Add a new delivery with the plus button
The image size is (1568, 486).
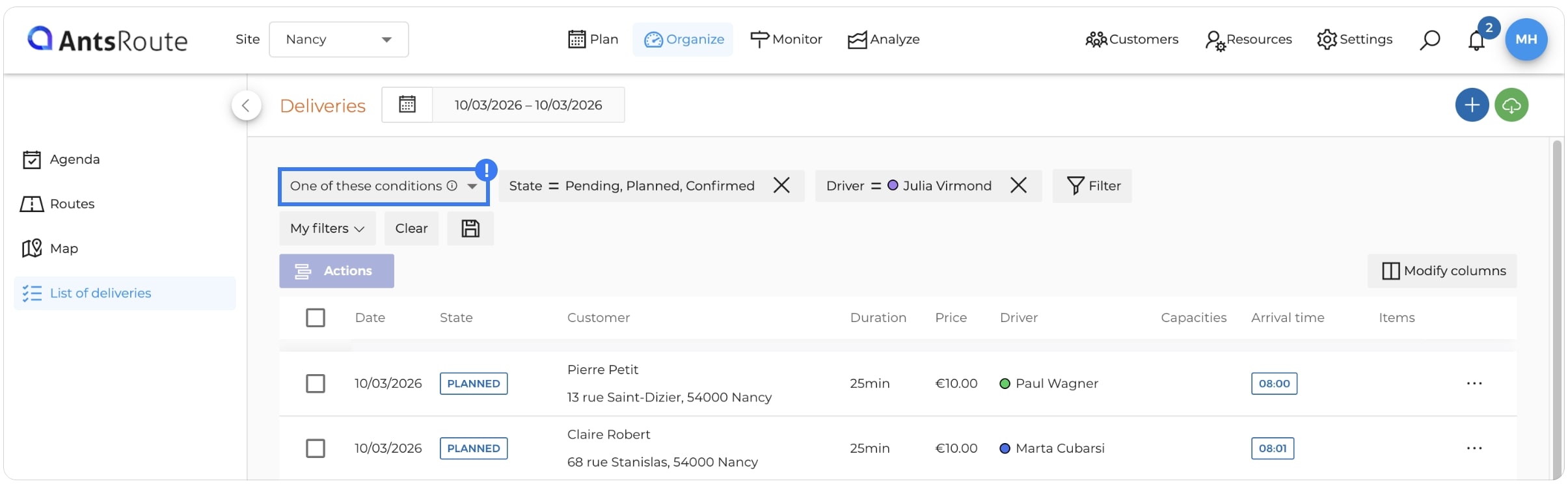click(1472, 105)
